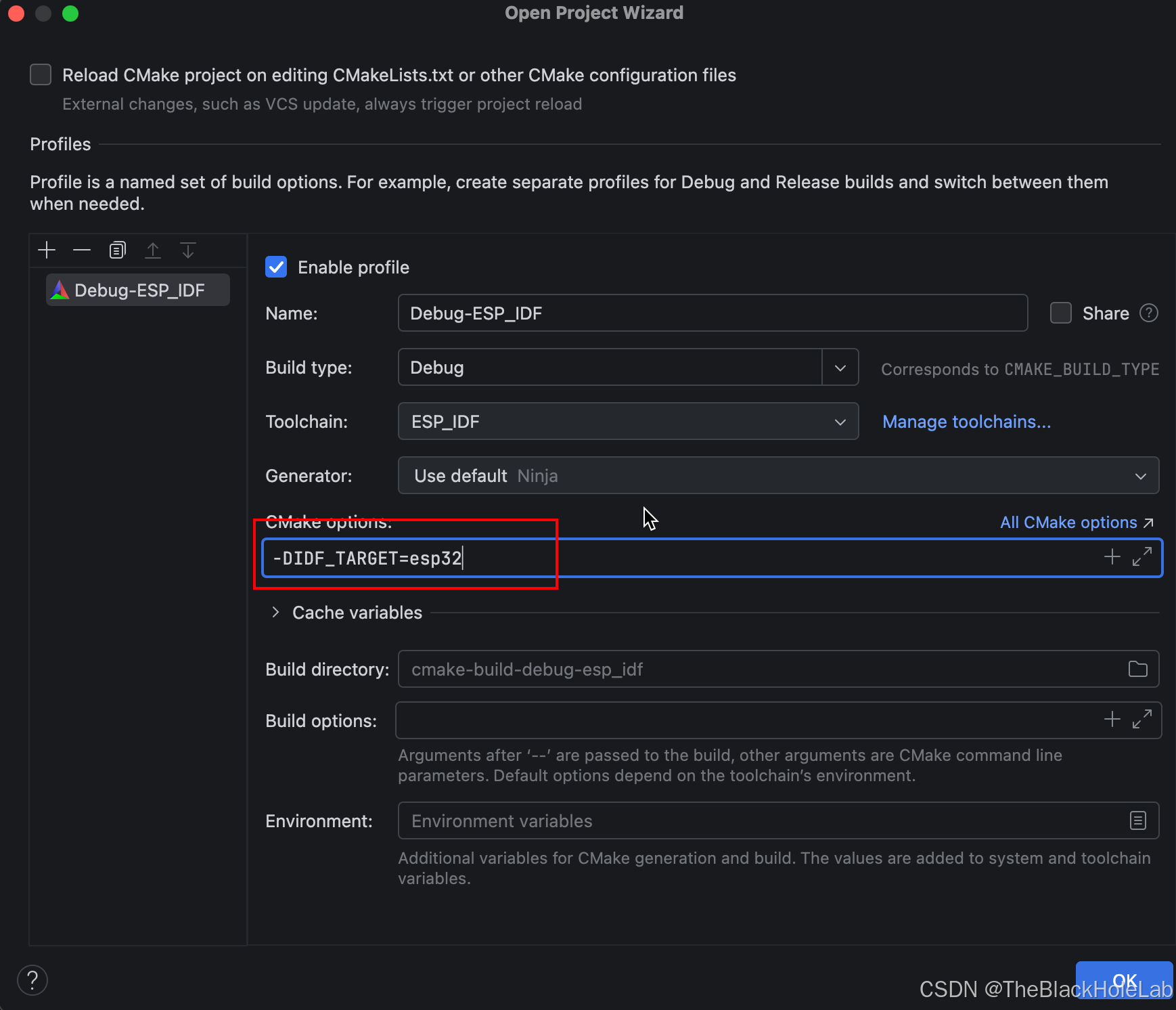Expand the Build options field
This screenshot has width=1176, height=1010.
point(1142,720)
